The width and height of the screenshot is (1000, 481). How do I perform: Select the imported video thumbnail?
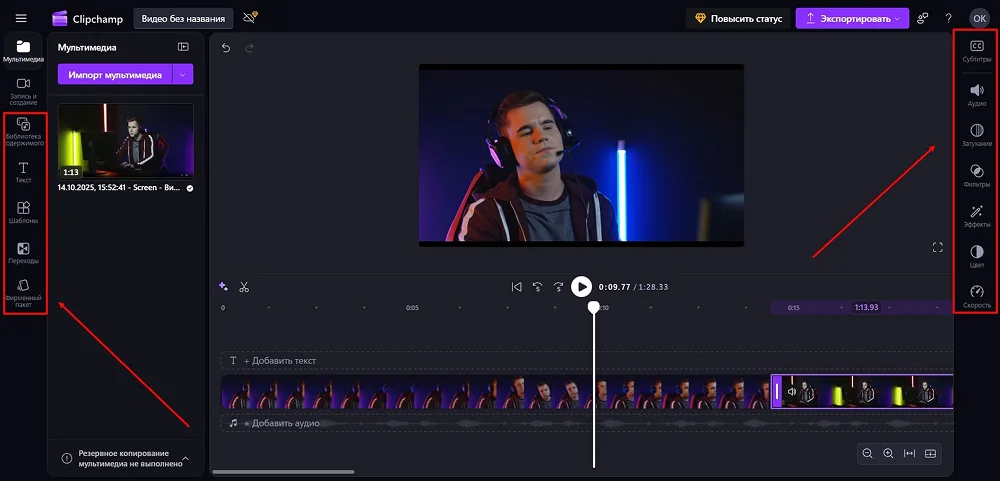[x=125, y=141]
